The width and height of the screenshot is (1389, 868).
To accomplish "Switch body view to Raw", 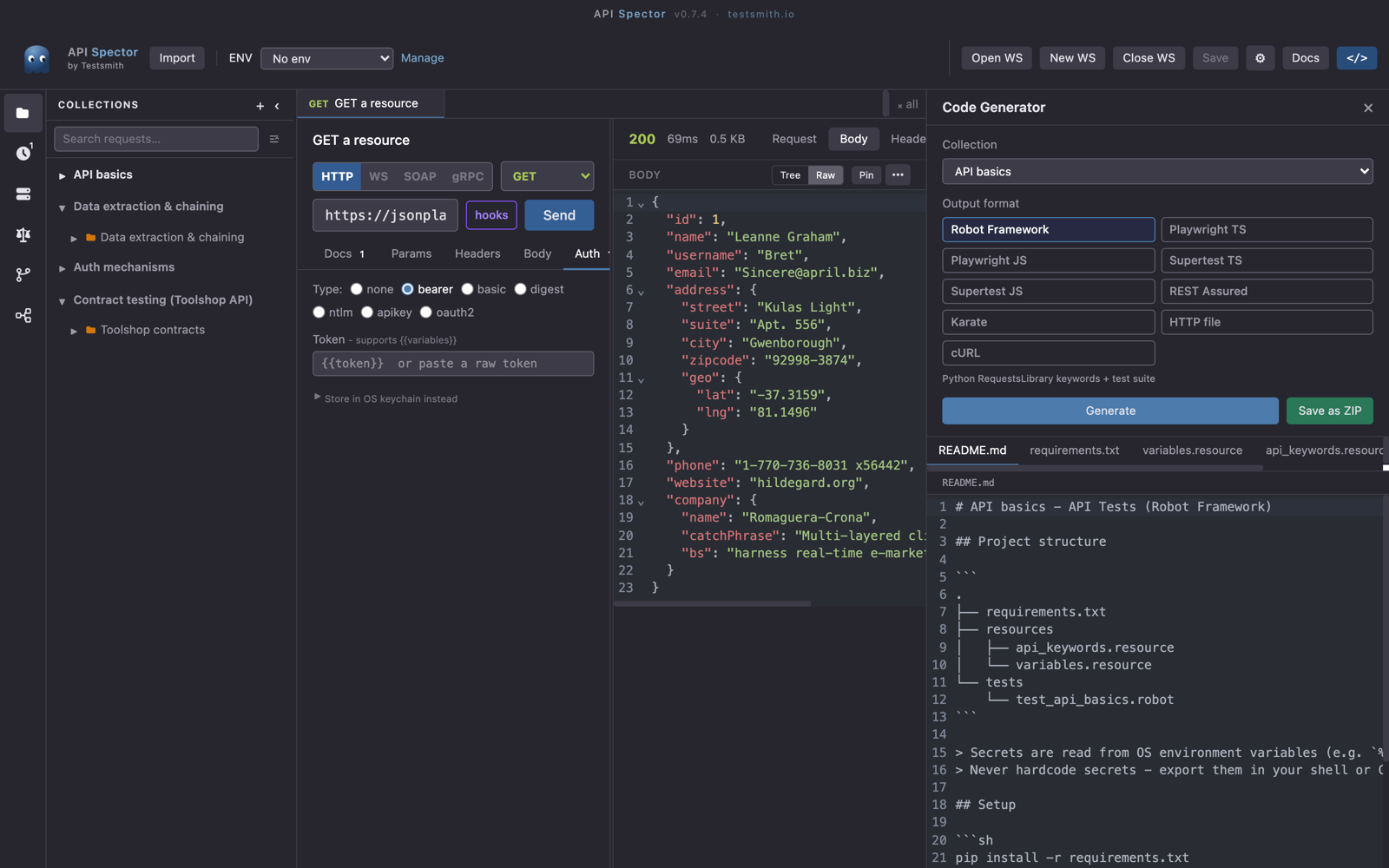I will (826, 175).
